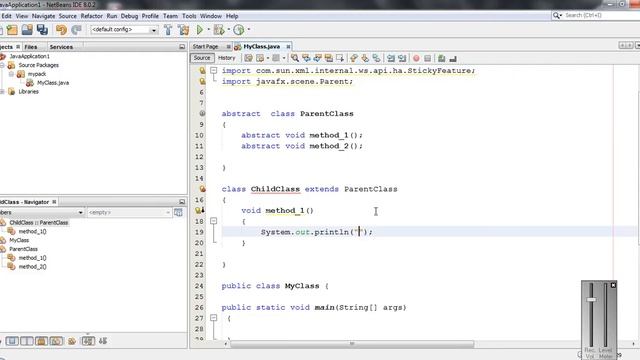Click import warning icon beside StickyFeature line

click(x=202, y=71)
